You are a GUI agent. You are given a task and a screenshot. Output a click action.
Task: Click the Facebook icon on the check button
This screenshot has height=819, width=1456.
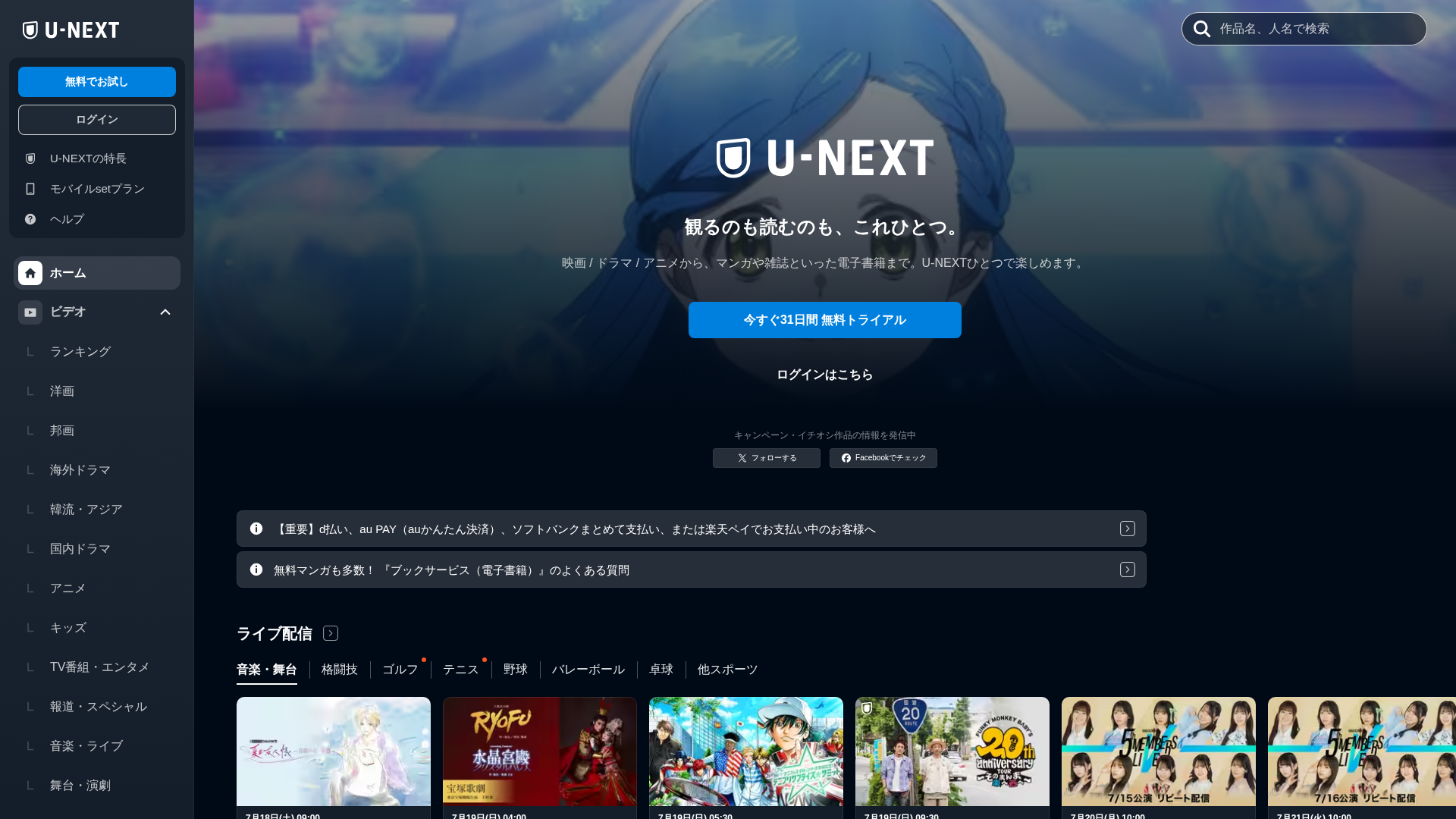tap(846, 458)
